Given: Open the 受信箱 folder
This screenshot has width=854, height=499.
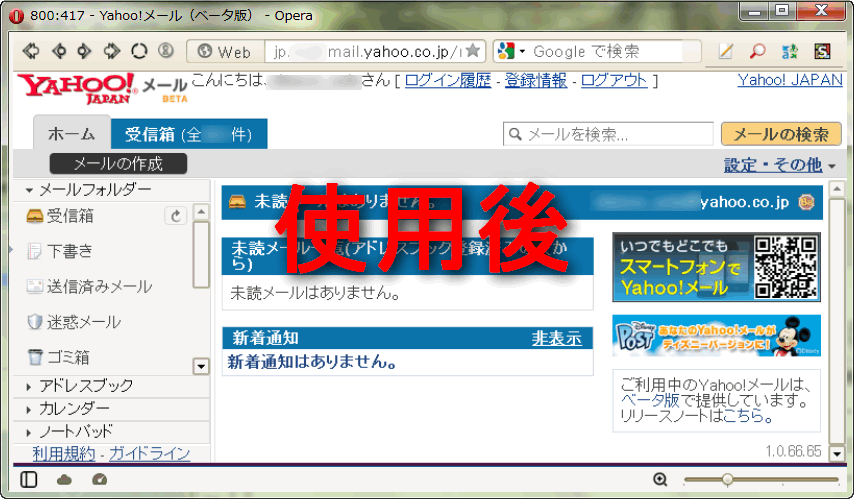Looking at the screenshot, I should click(x=60, y=216).
